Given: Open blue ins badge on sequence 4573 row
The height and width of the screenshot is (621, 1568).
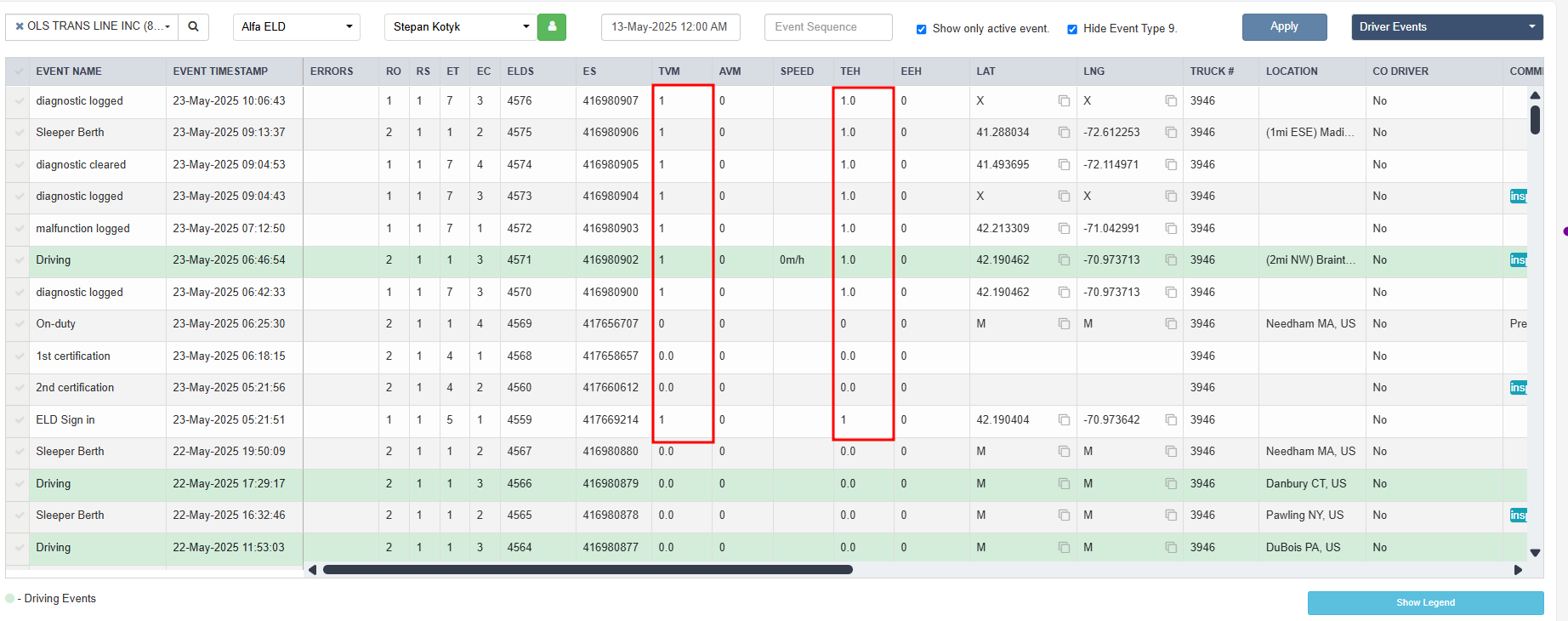Looking at the screenshot, I should 1519,197.
